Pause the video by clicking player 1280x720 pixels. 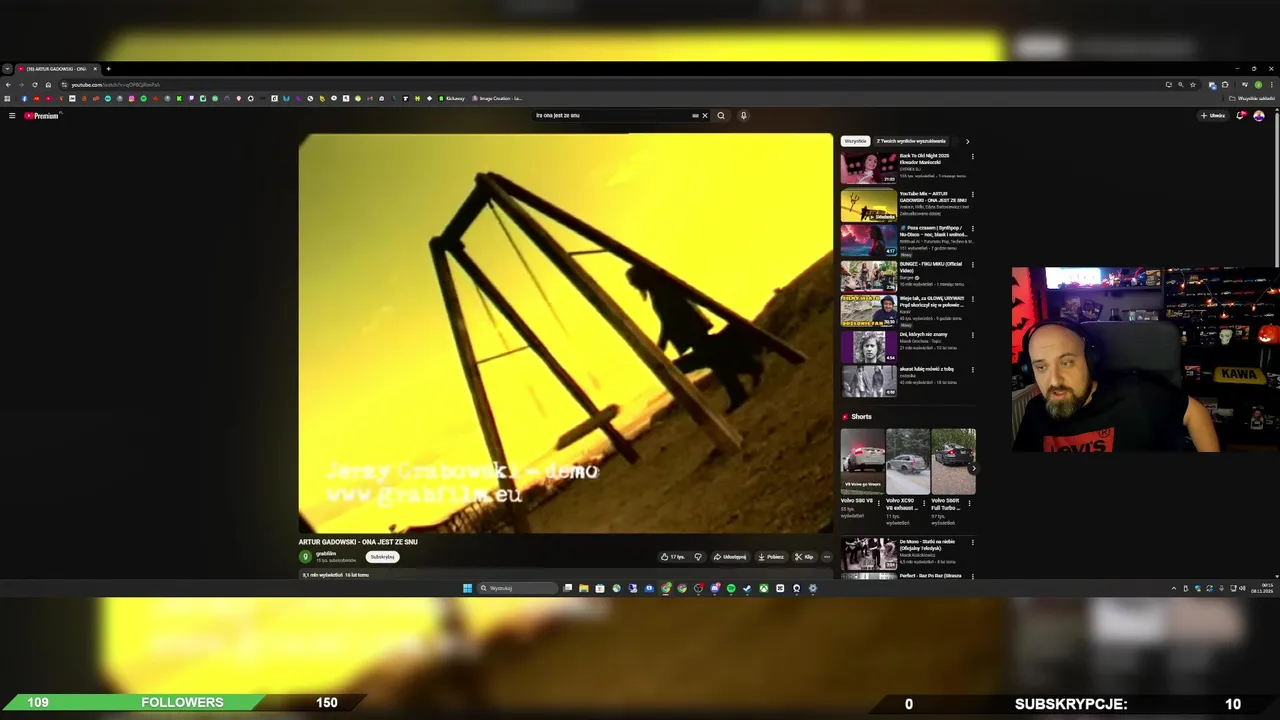pyautogui.click(x=565, y=333)
